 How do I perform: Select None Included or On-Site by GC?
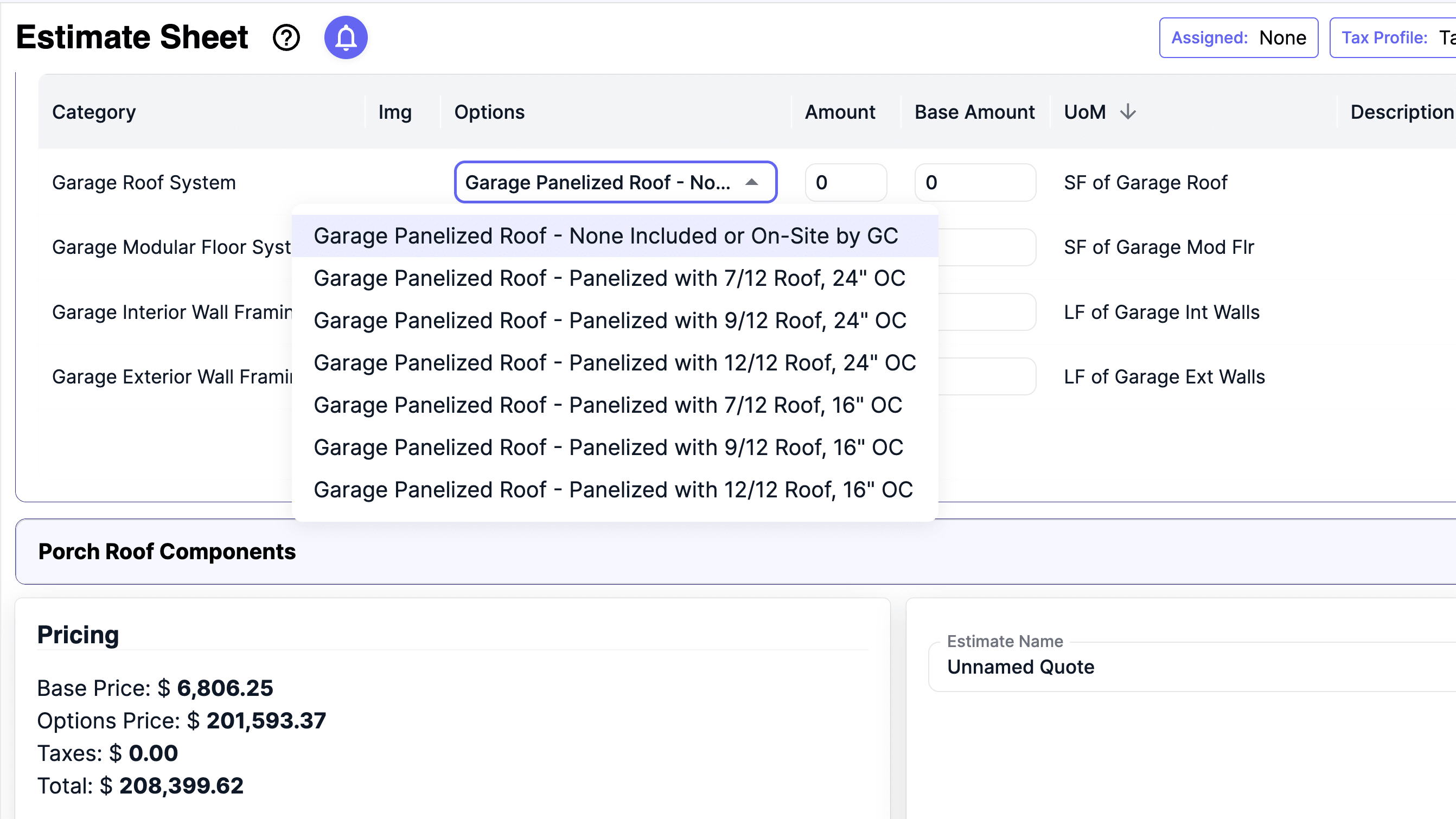pyautogui.click(x=605, y=236)
